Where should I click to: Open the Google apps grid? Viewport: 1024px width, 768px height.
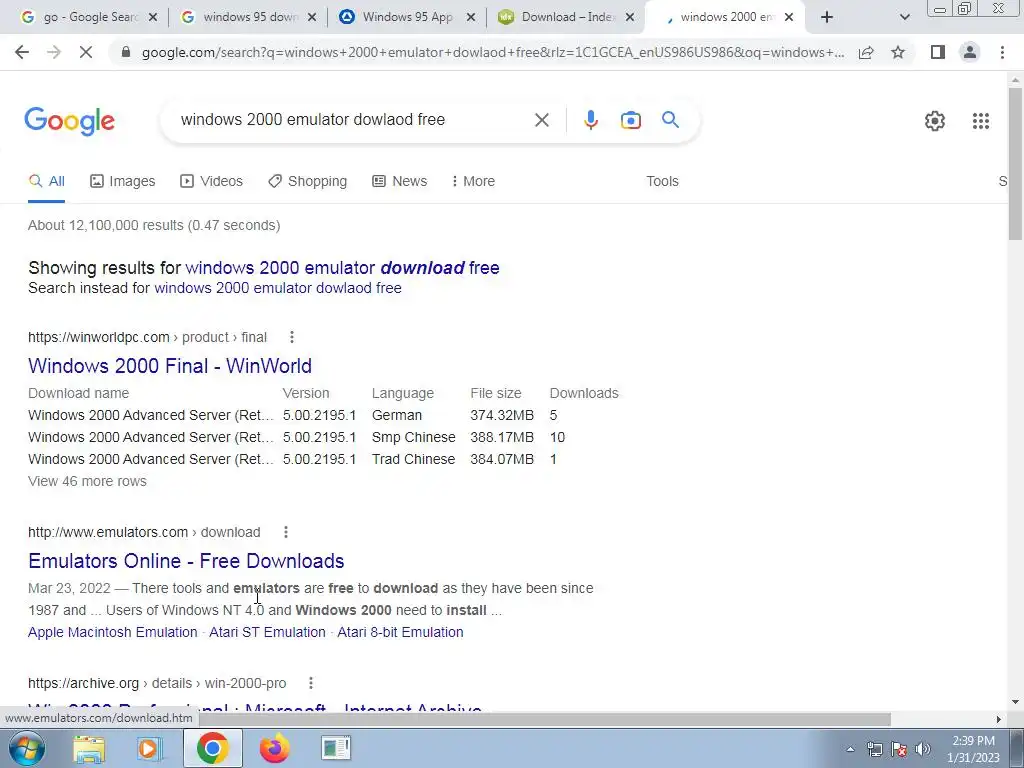[x=980, y=121]
